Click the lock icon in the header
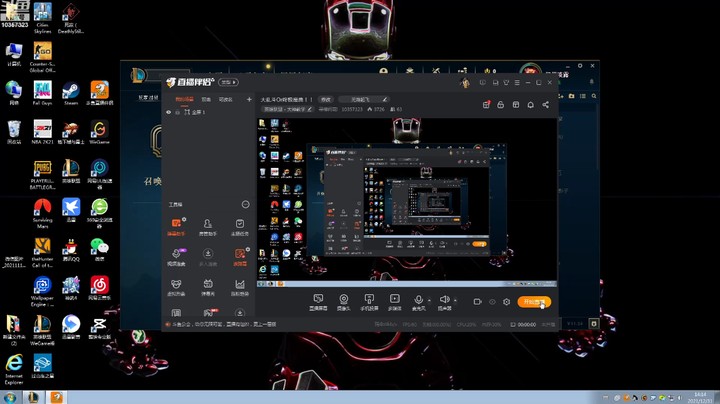 (x=501, y=105)
